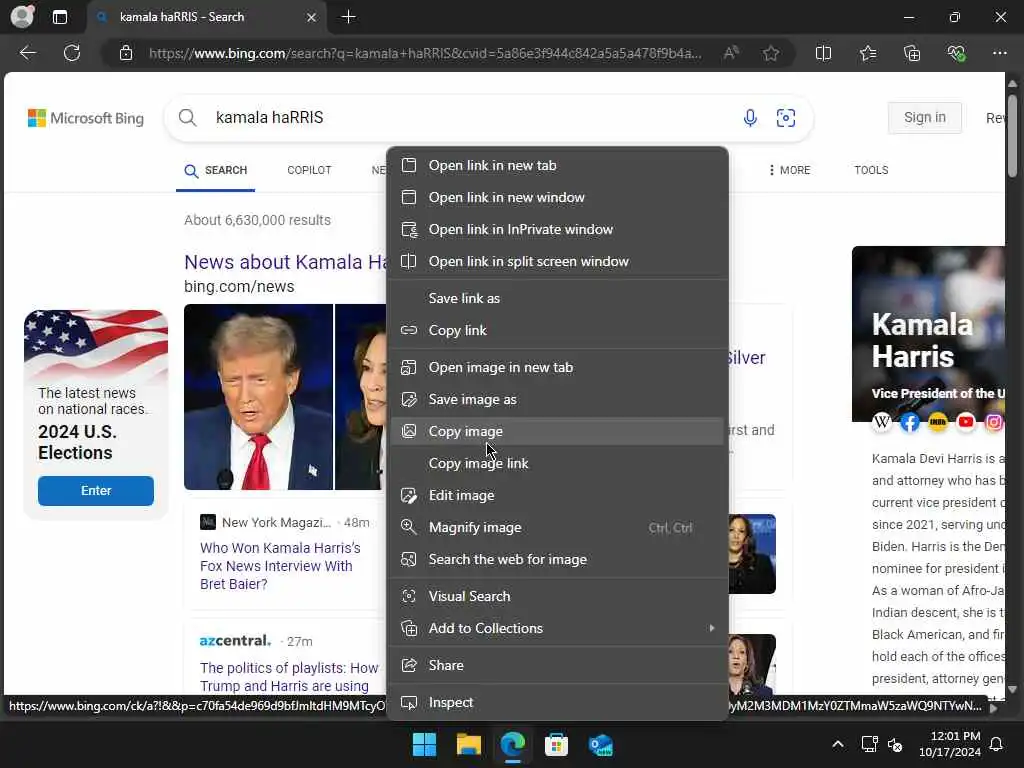This screenshot has width=1024, height=768.
Task: Open the TOOLS option
Action: (x=871, y=170)
